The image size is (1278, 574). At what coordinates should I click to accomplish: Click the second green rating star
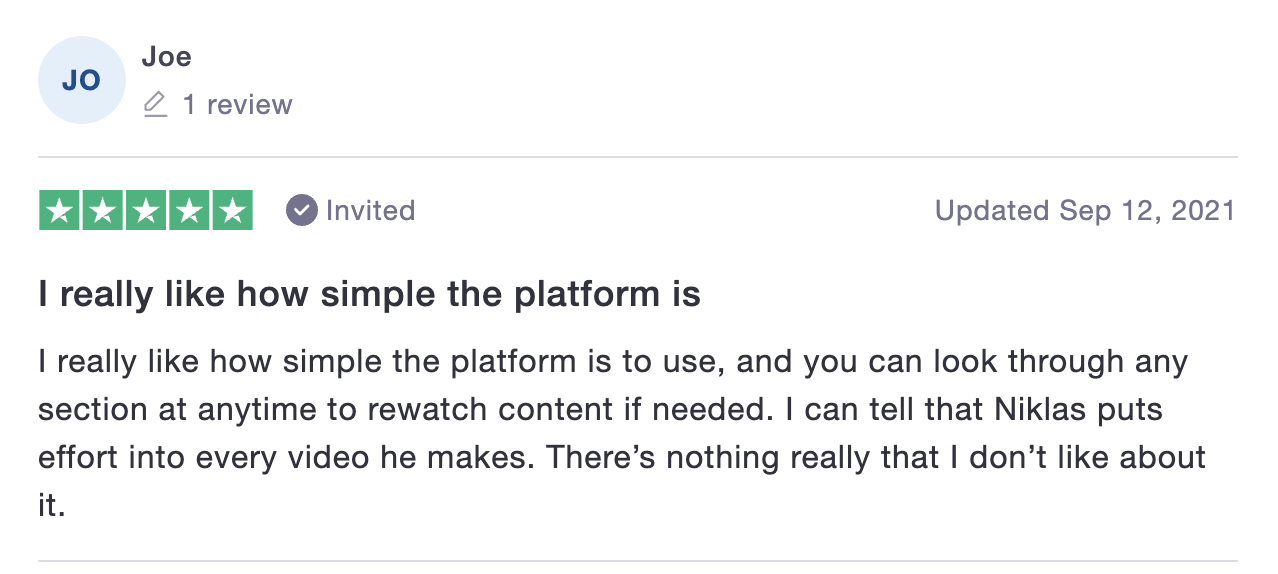point(103,210)
